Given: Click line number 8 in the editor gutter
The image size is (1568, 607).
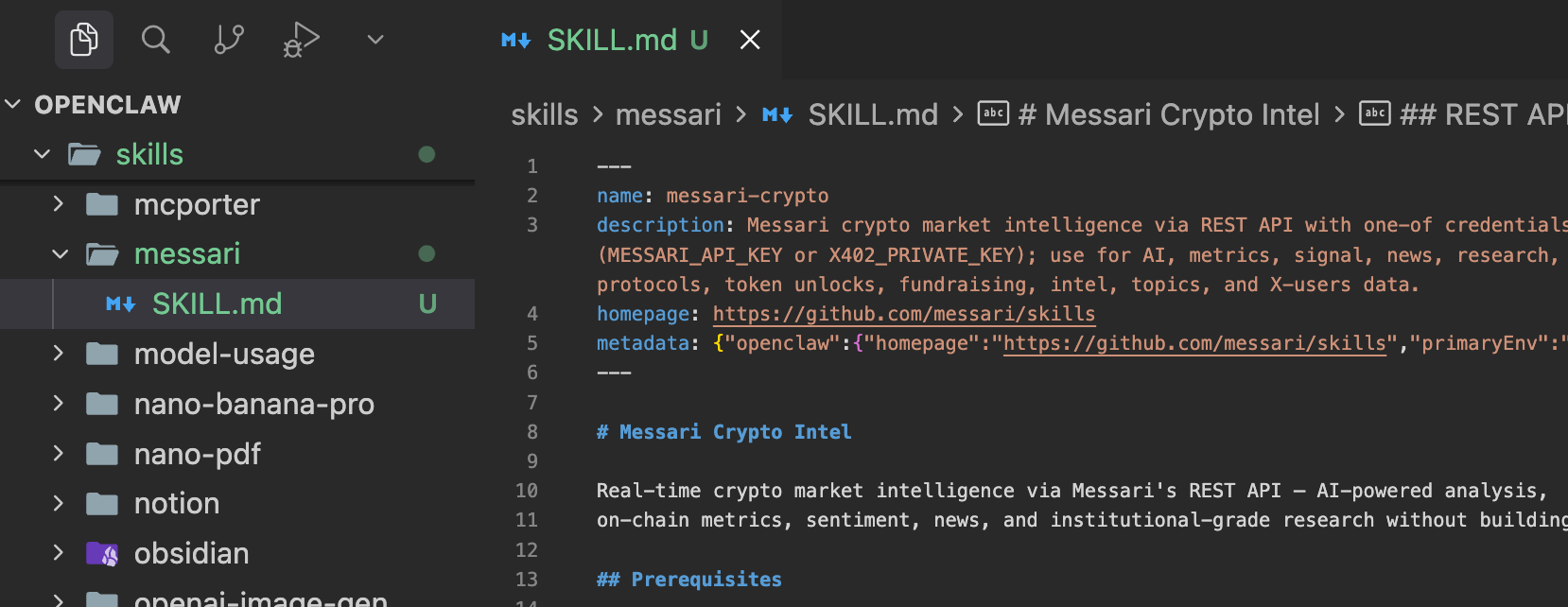Looking at the screenshot, I should [x=531, y=431].
